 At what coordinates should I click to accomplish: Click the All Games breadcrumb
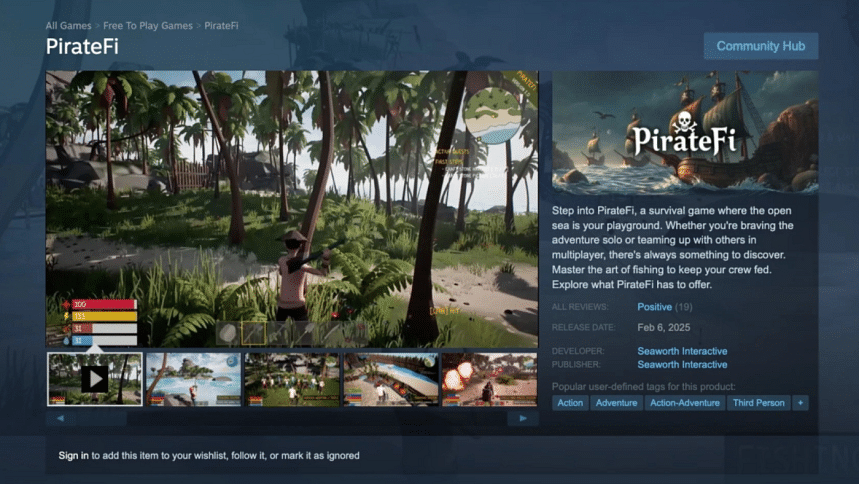(68, 25)
